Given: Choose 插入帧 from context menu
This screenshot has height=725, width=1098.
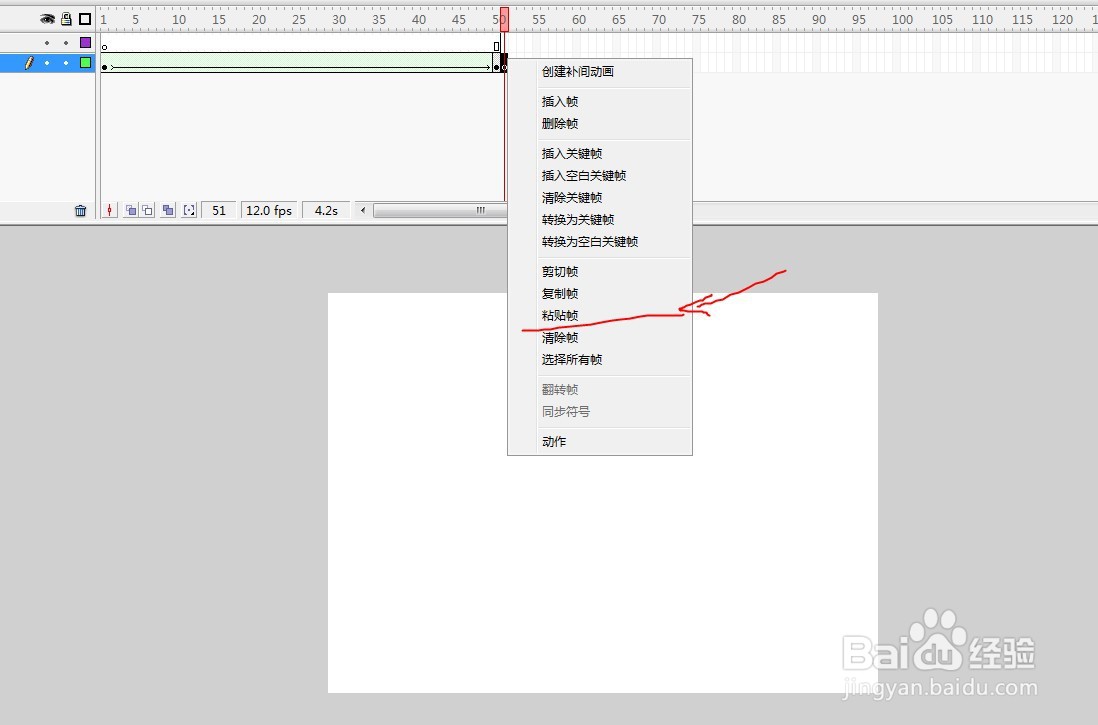Looking at the screenshot, I should [x=599, y=102].
